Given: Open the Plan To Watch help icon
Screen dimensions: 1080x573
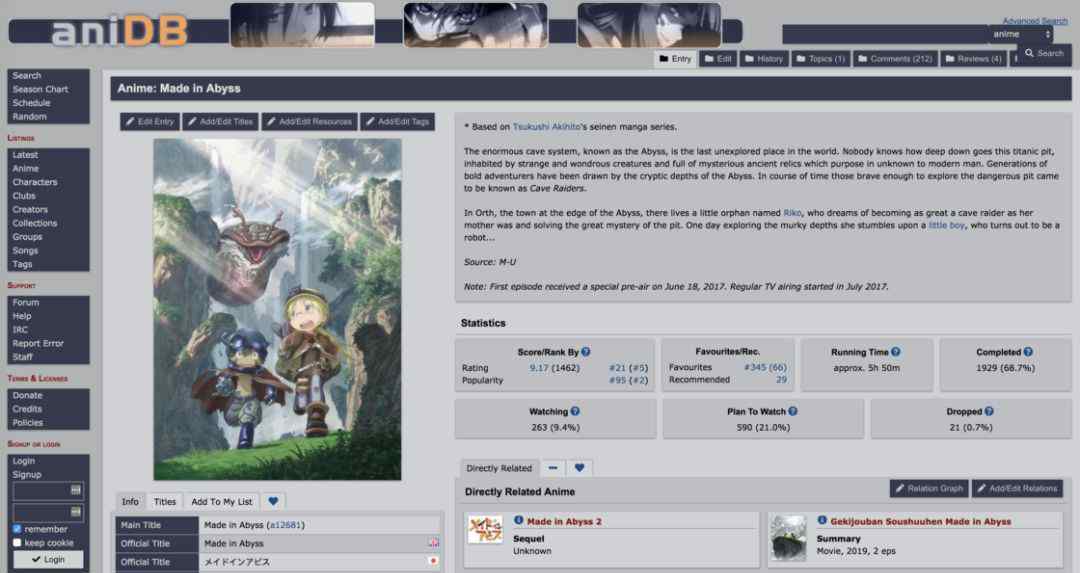Looking at the screenshot, I should 793,411.
